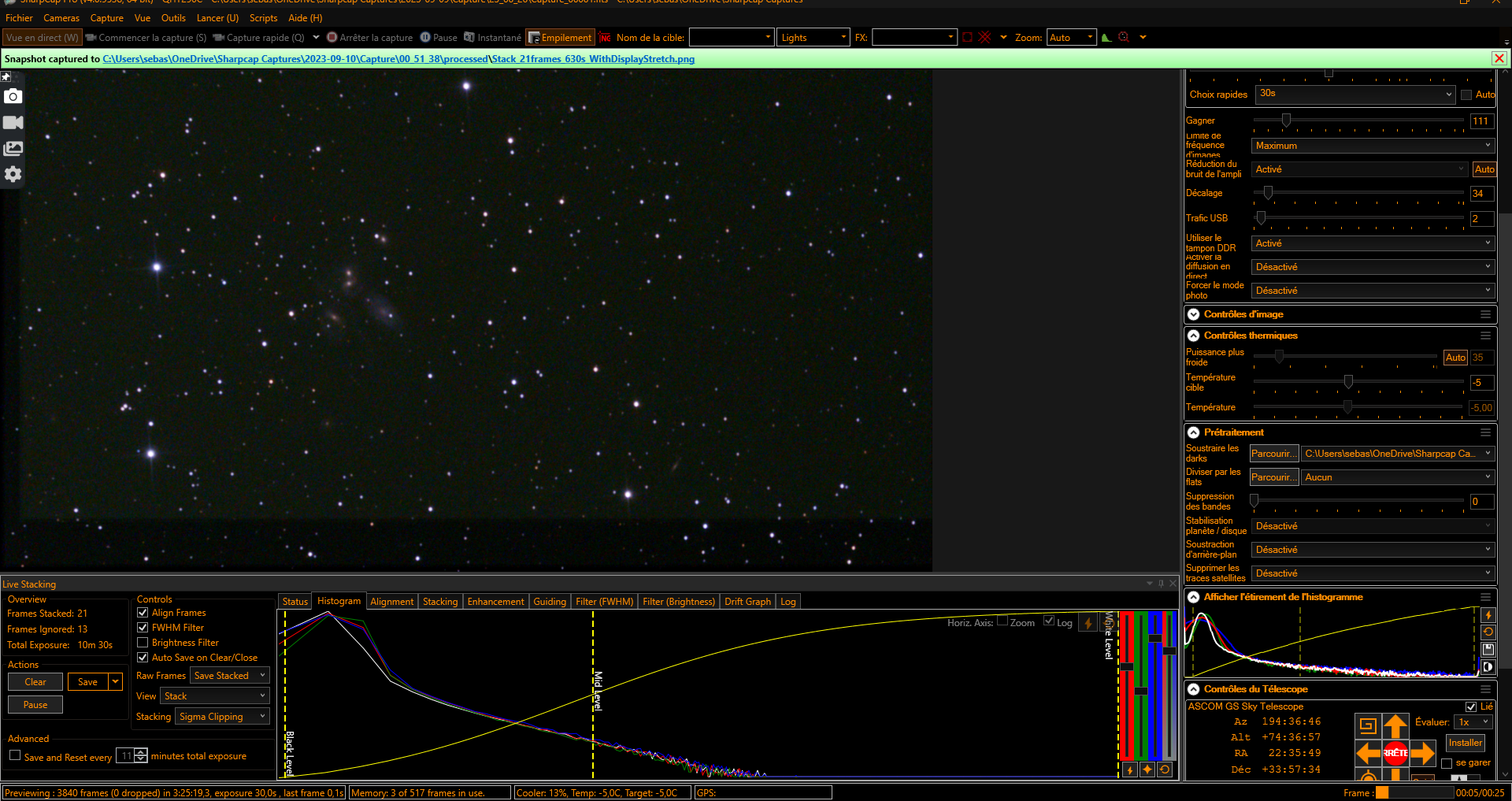The image size is (1512, 801).
Task: Click the green histogram icon in the toolbar
Action: tap(1106, 37)
